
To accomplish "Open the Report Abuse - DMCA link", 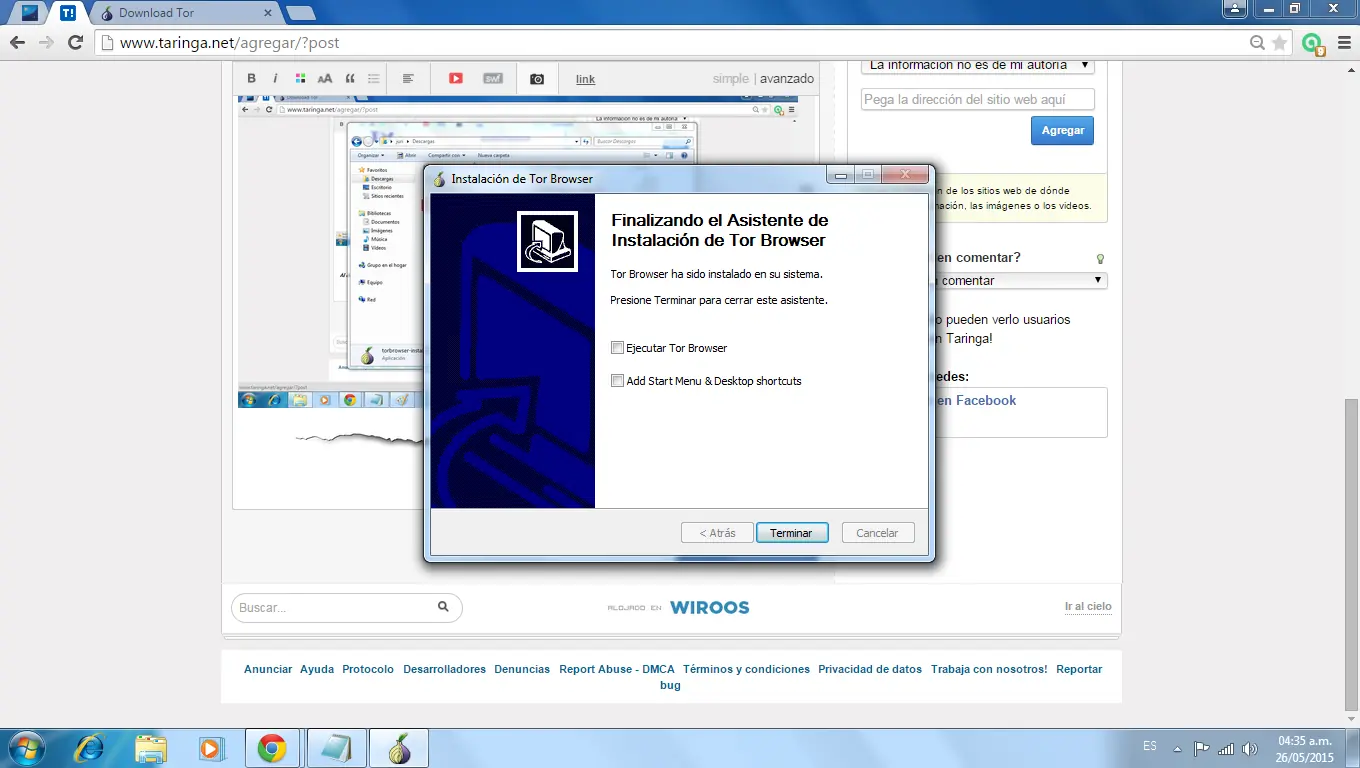I will pyautogui.click(x=617, y=669).
